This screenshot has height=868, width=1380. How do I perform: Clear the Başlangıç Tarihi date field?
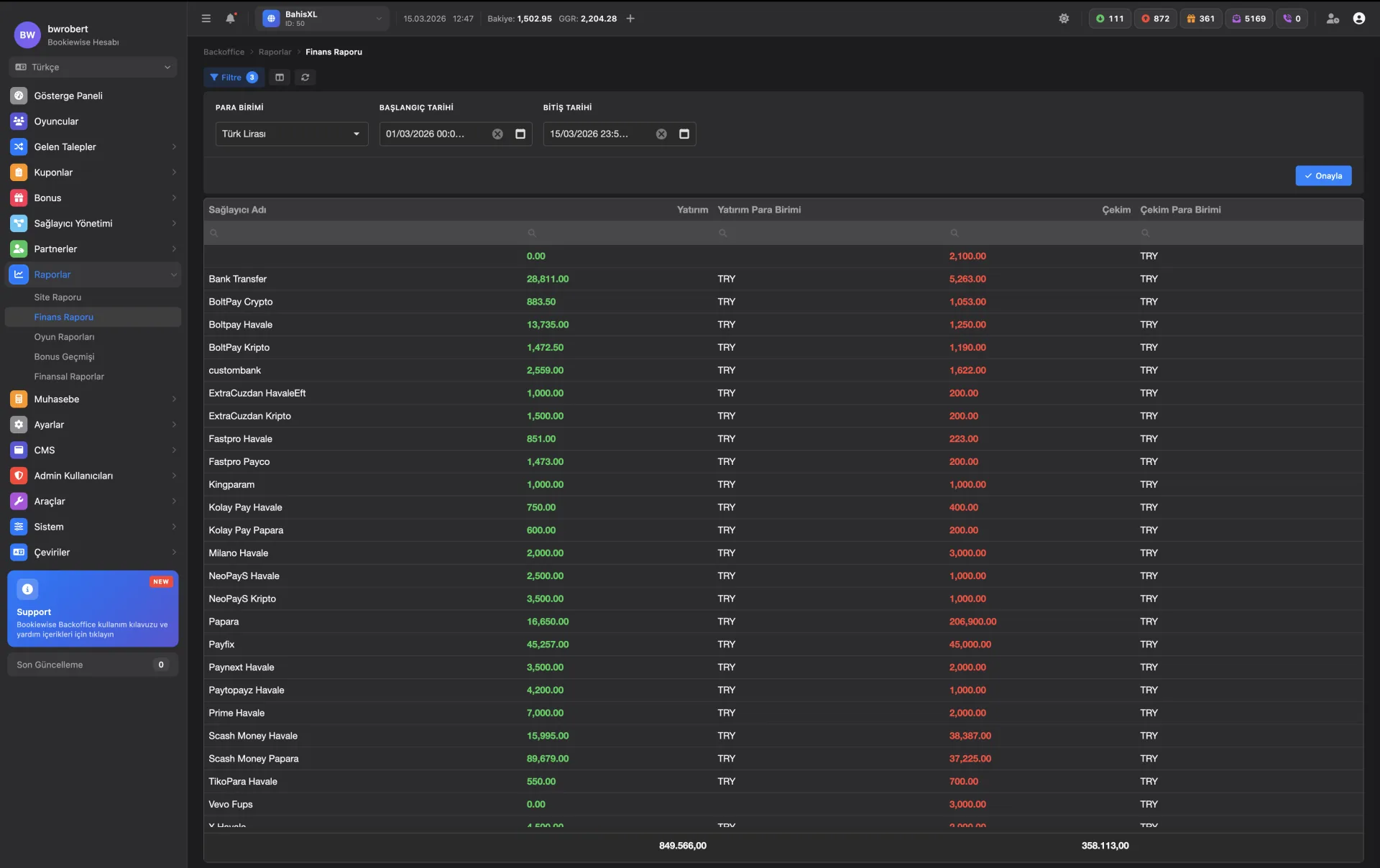pos(497,134)
